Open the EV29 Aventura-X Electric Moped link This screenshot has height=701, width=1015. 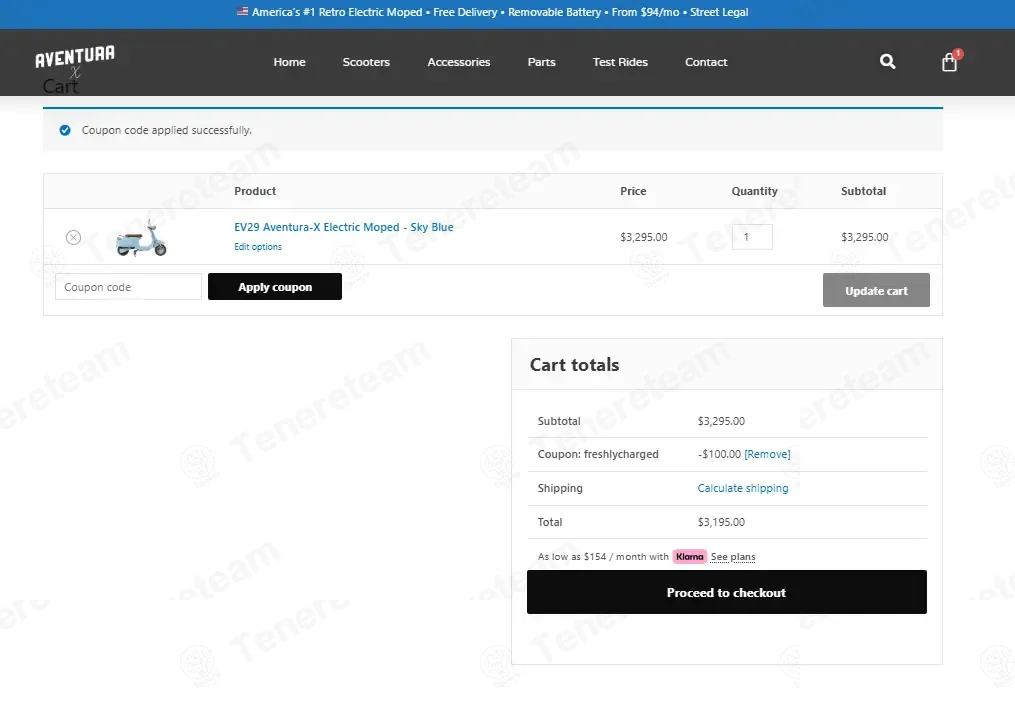coord(344,227)
